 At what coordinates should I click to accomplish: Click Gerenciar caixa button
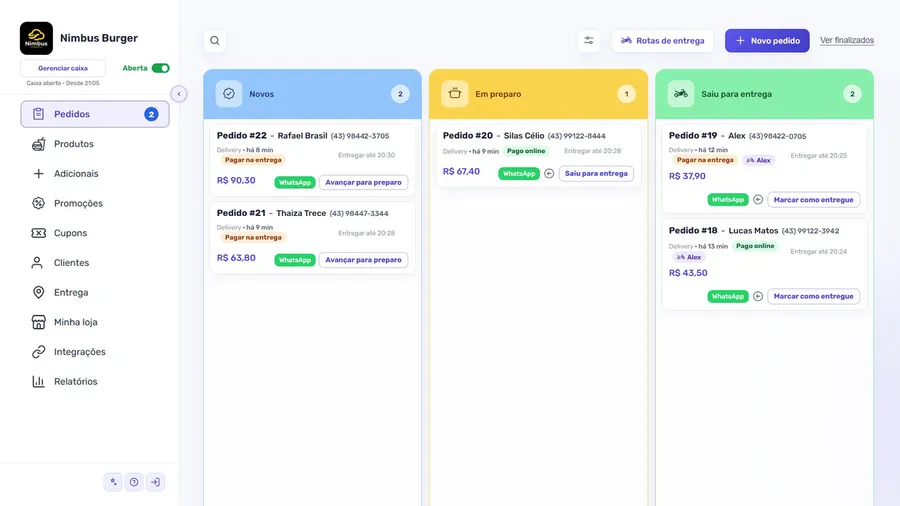click(x=63, y=68)
